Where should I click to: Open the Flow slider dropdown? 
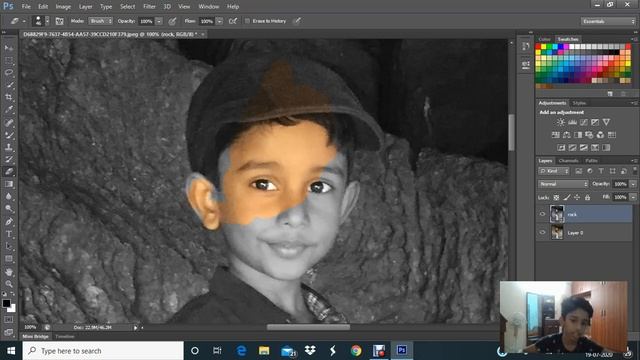point(220,21)
